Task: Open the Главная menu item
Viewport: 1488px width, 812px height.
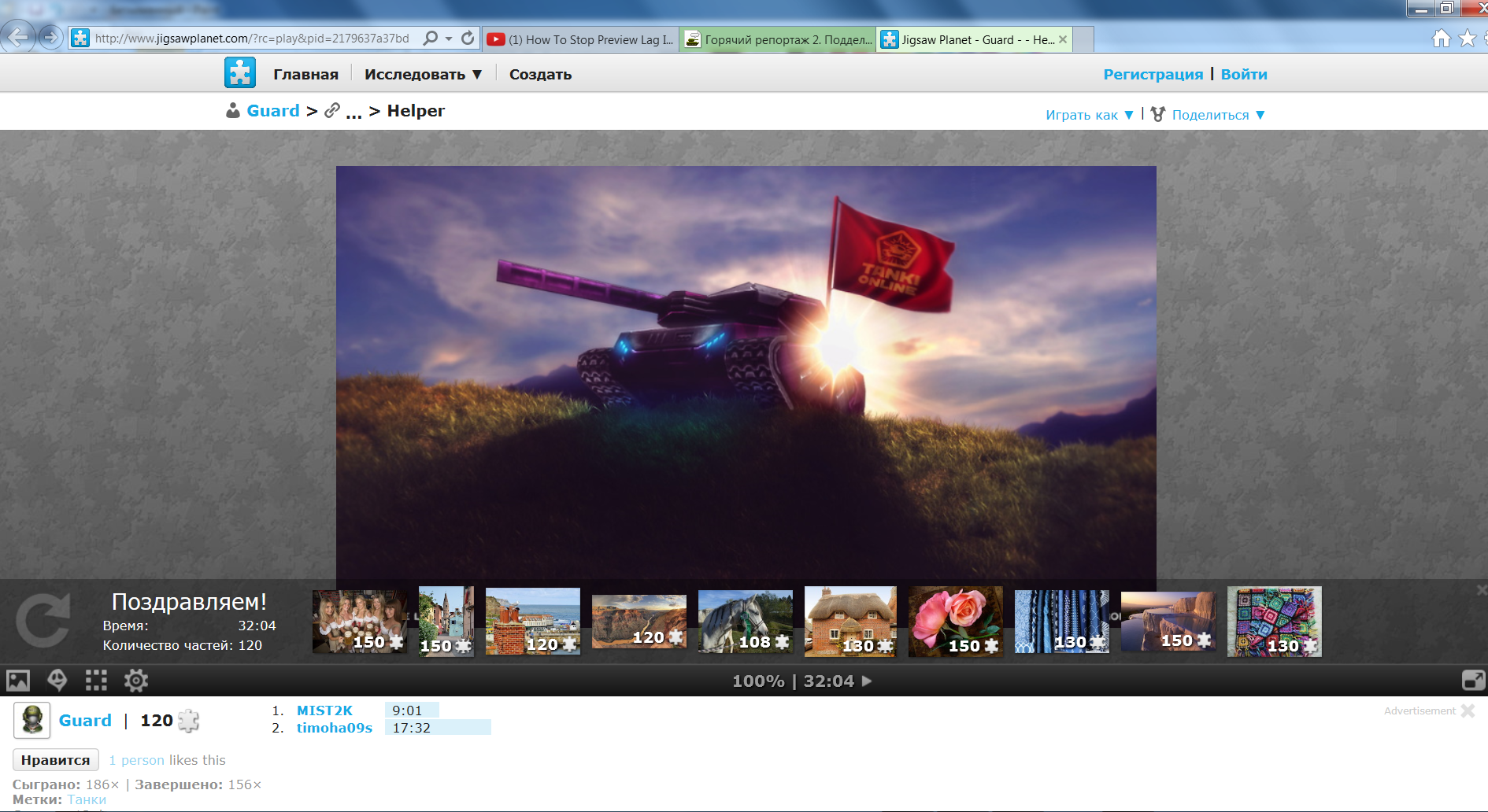Action: 305,74
